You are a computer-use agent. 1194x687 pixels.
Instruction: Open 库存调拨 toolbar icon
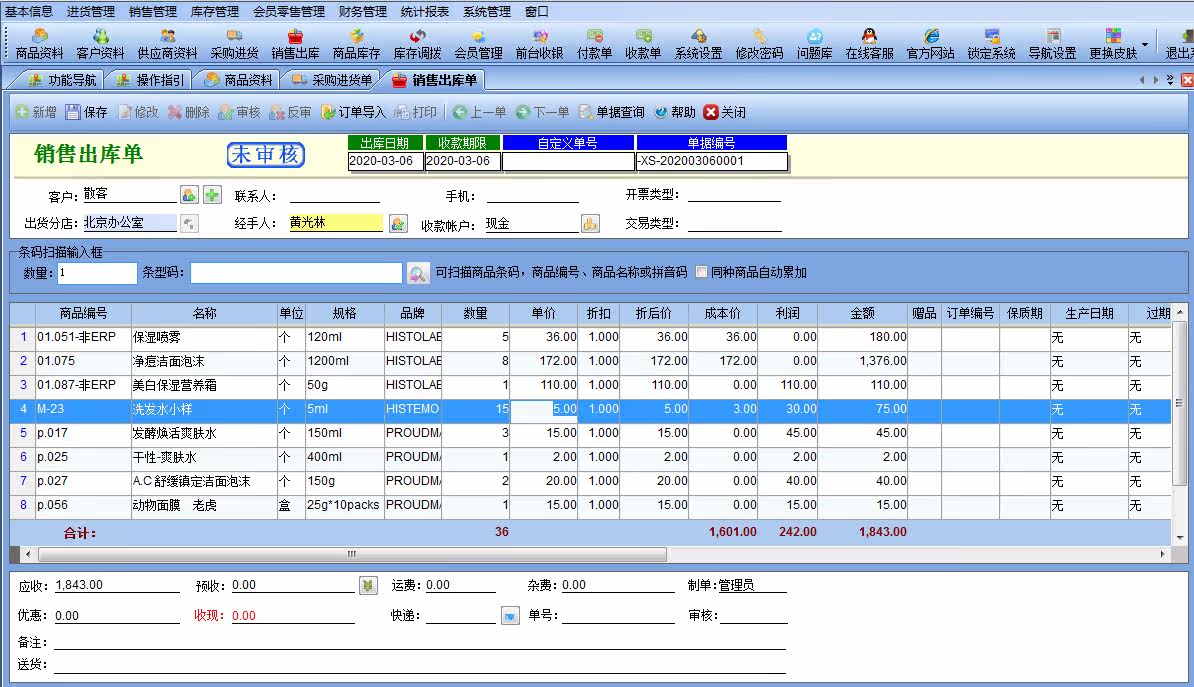417,44
